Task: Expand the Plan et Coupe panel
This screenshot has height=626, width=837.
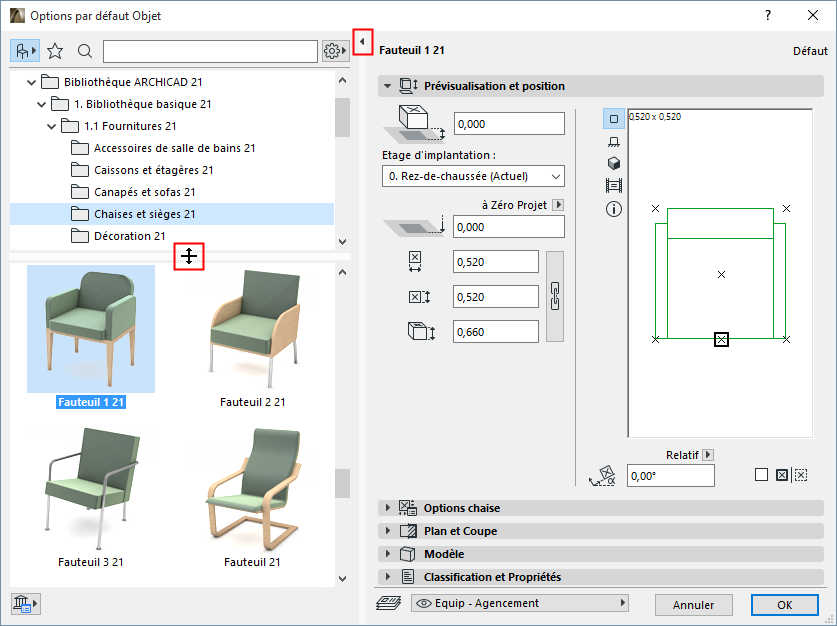Action: click(388, 530)
